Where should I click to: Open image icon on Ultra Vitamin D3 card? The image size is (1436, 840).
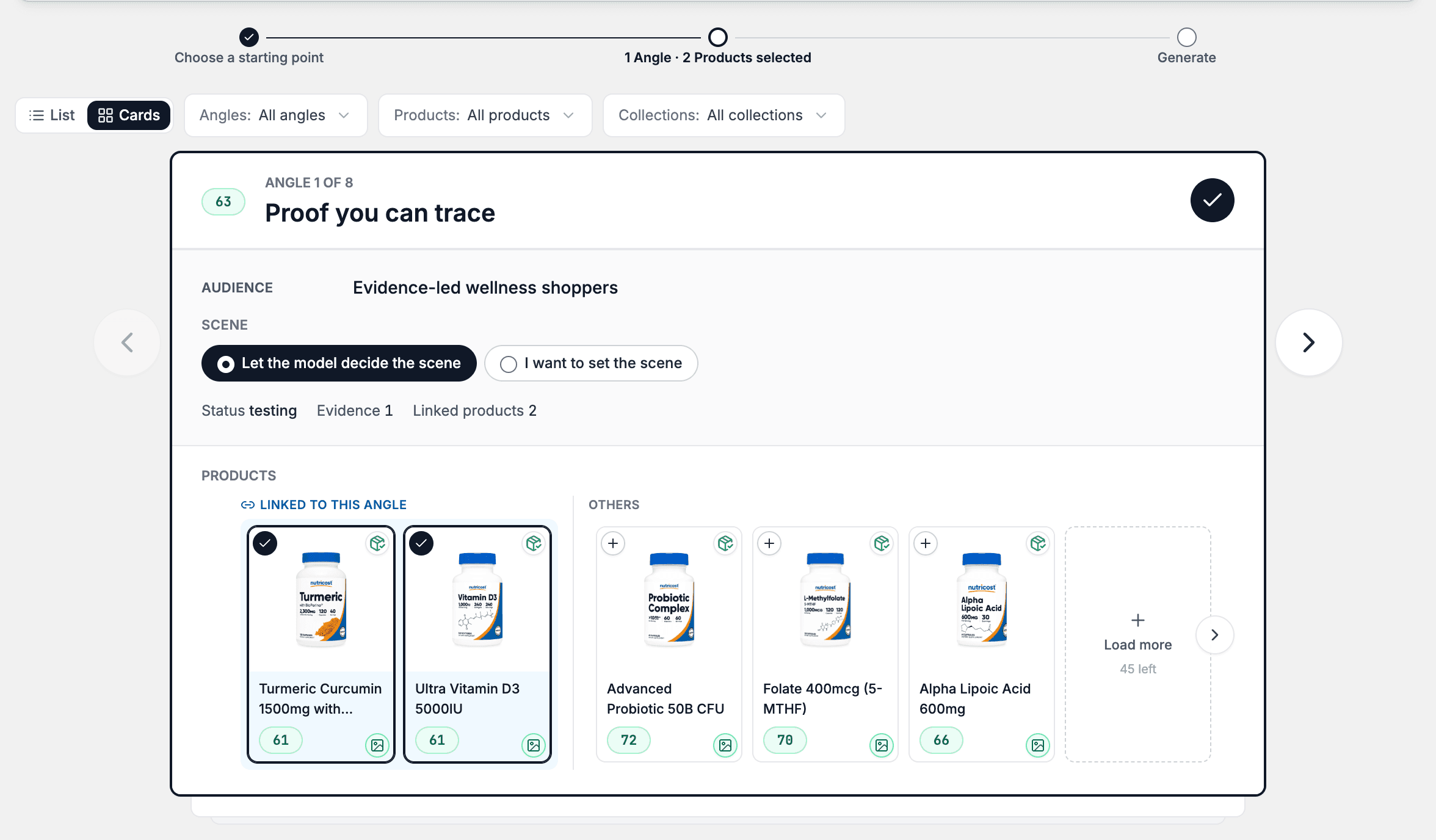534,745
